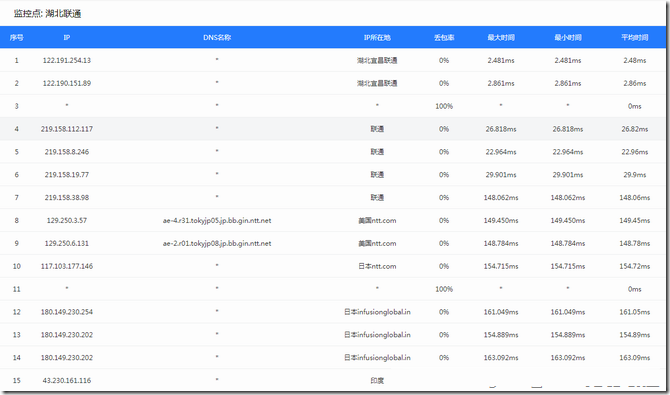Select the title 监控点: 湖北联通
670x395 pixels.
[x=47, y=14]
